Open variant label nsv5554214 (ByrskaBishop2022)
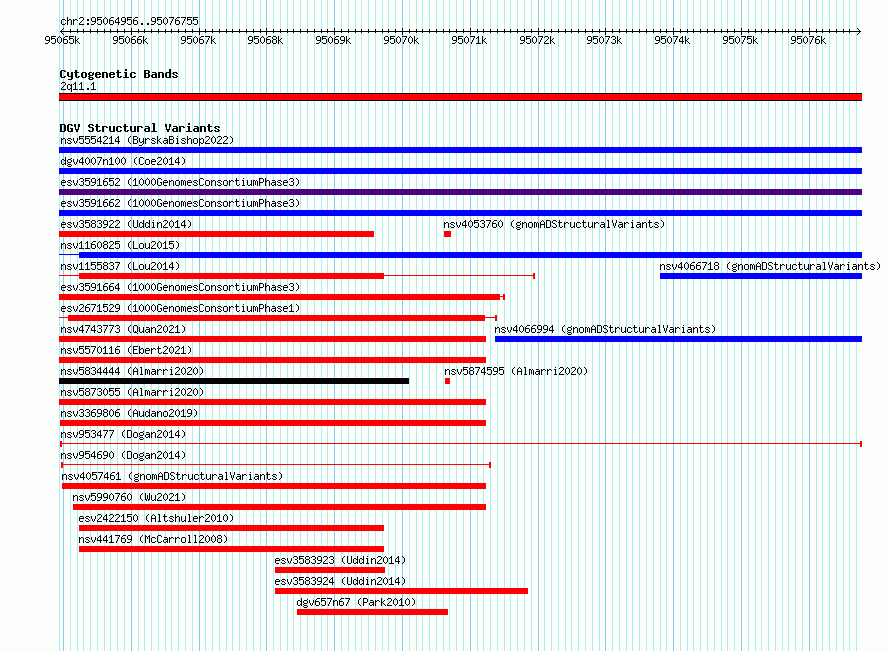Screen dimensions: 890x651 147,140
